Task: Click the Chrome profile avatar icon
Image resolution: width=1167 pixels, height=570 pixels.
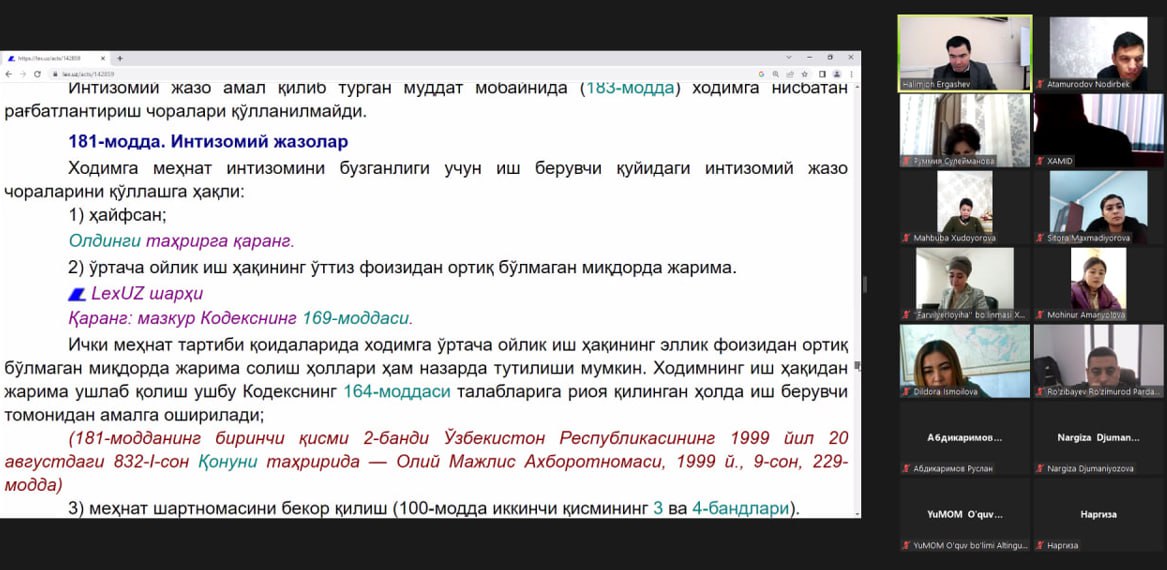Action: click(838, 74)
